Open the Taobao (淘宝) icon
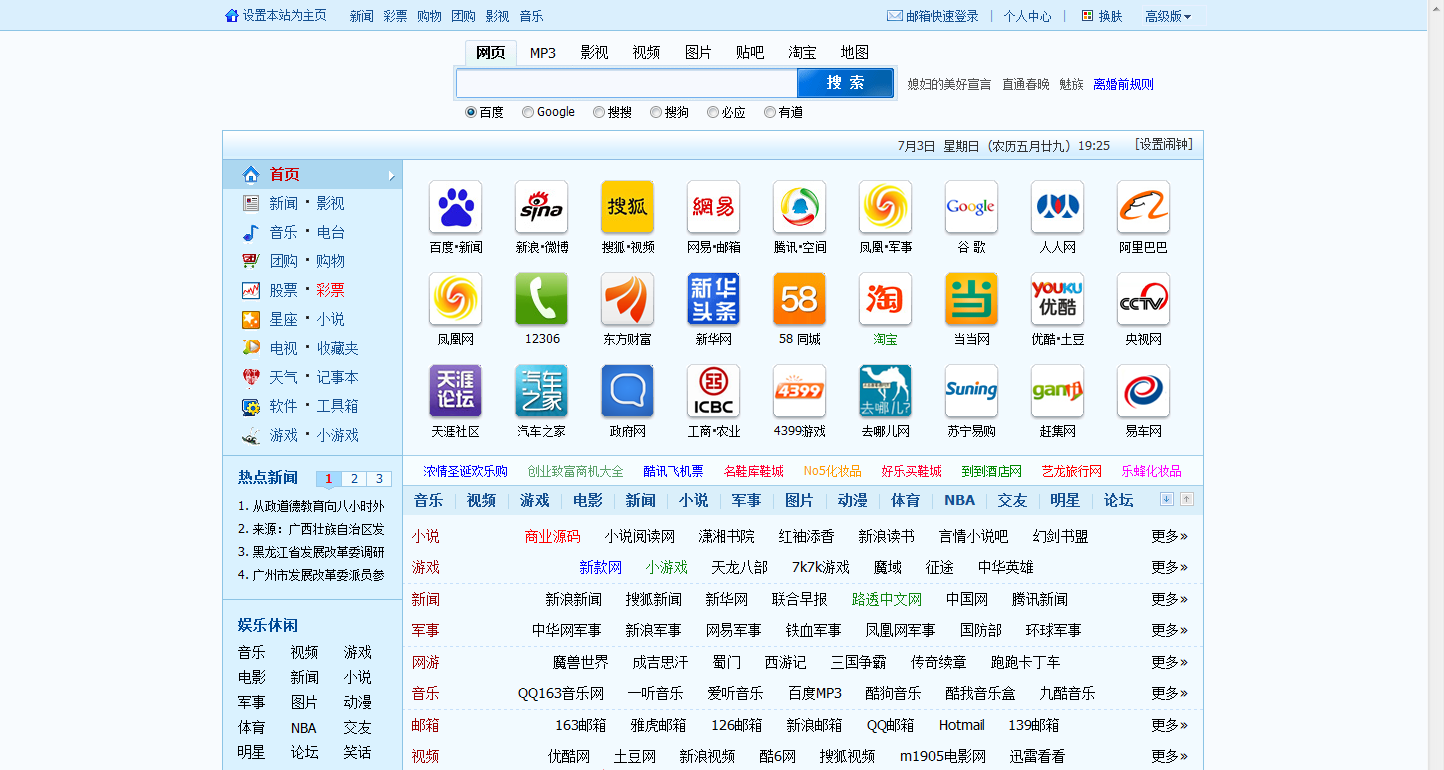Image resolution: width=1444 pixels, height=770 pixels. 885,299
